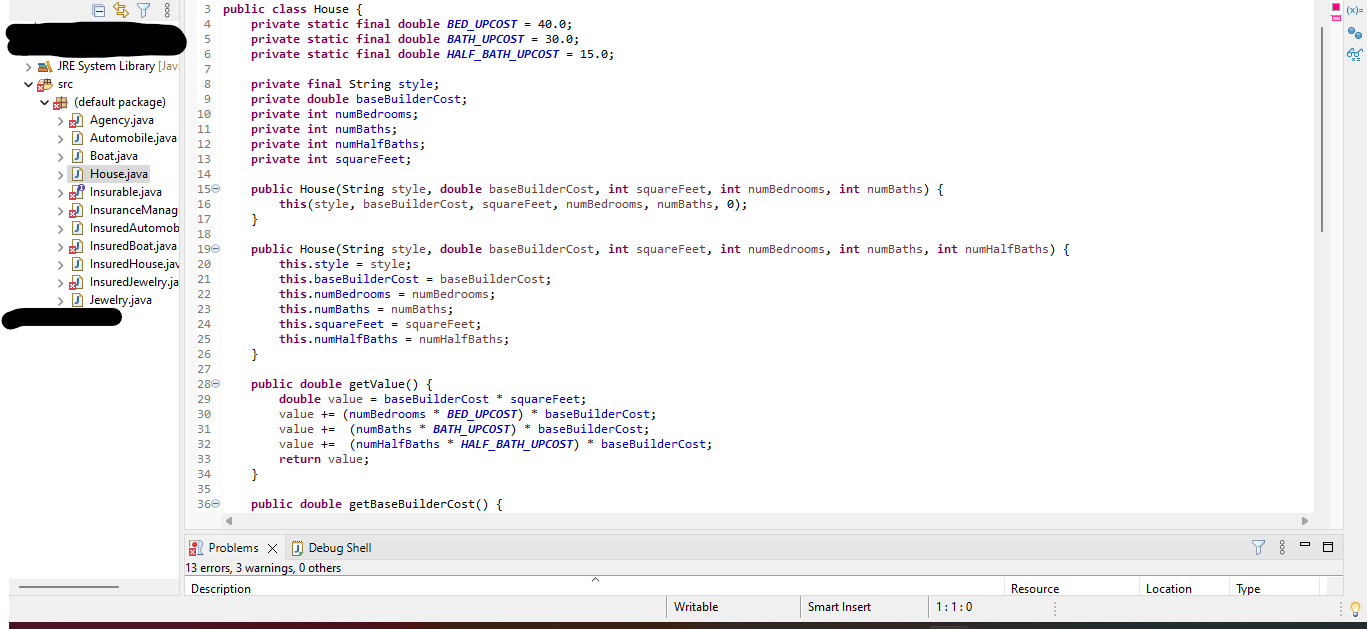Click the Expressions view glasses icon
This screenshot has width=1367, height=629.
pyautogui.click(x=1355, y=55)
